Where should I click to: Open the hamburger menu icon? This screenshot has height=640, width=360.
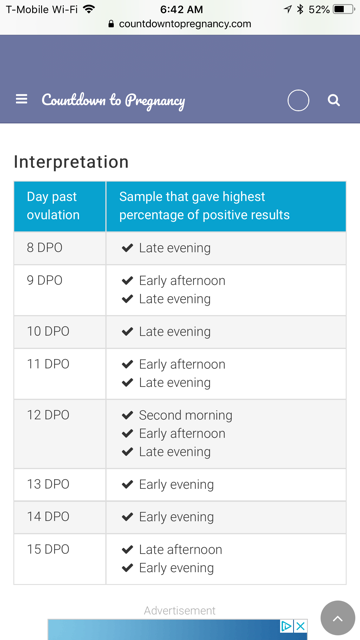22,99
